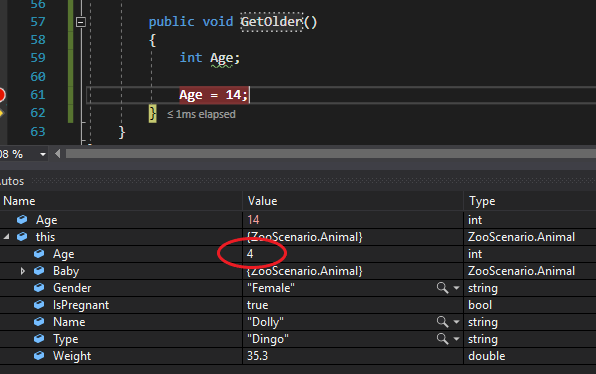Click the horizontal scrollbar left arrow
Screen dimensions: 596x374
tap(58, 154)
